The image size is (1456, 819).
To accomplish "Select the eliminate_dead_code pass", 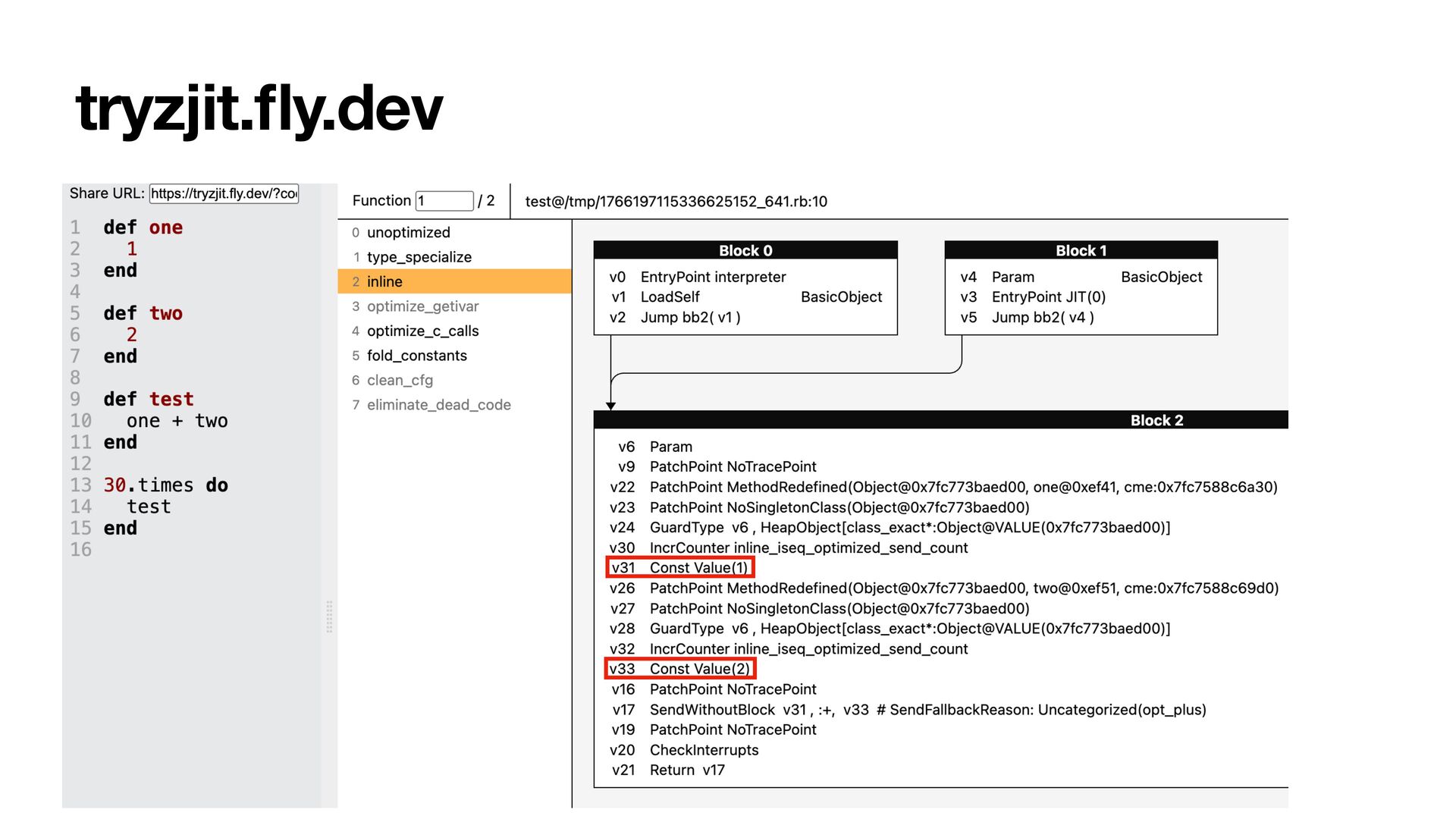I will pyautogui.click(x=438, y=405).
